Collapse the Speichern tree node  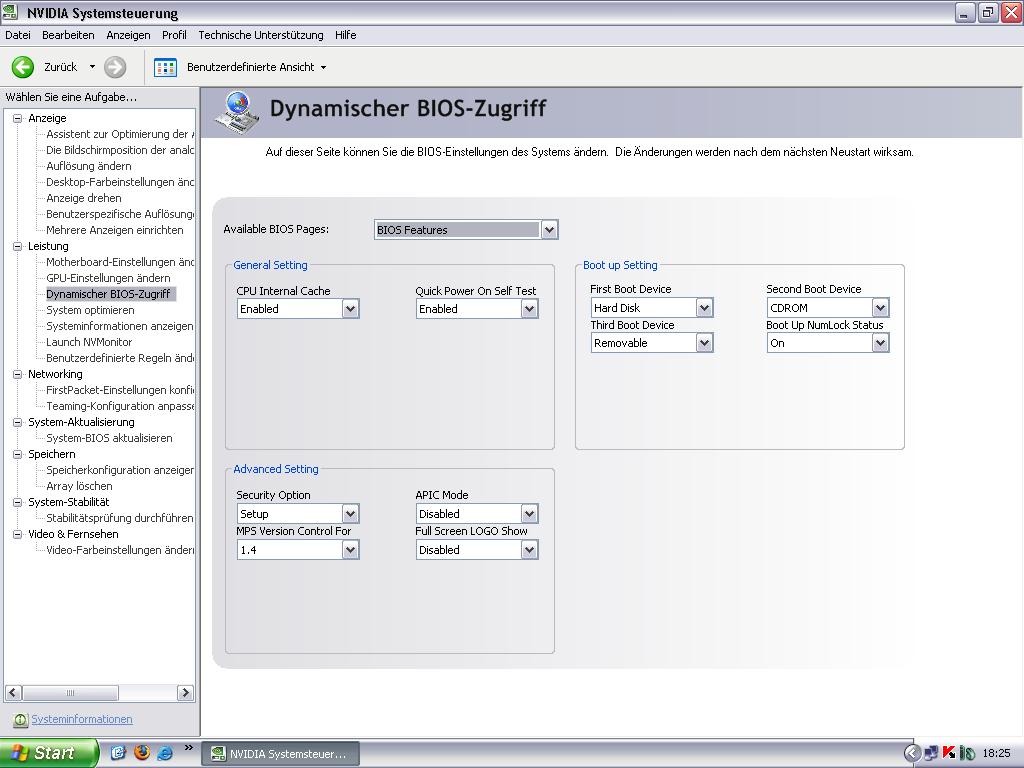(x=18, y=454)
